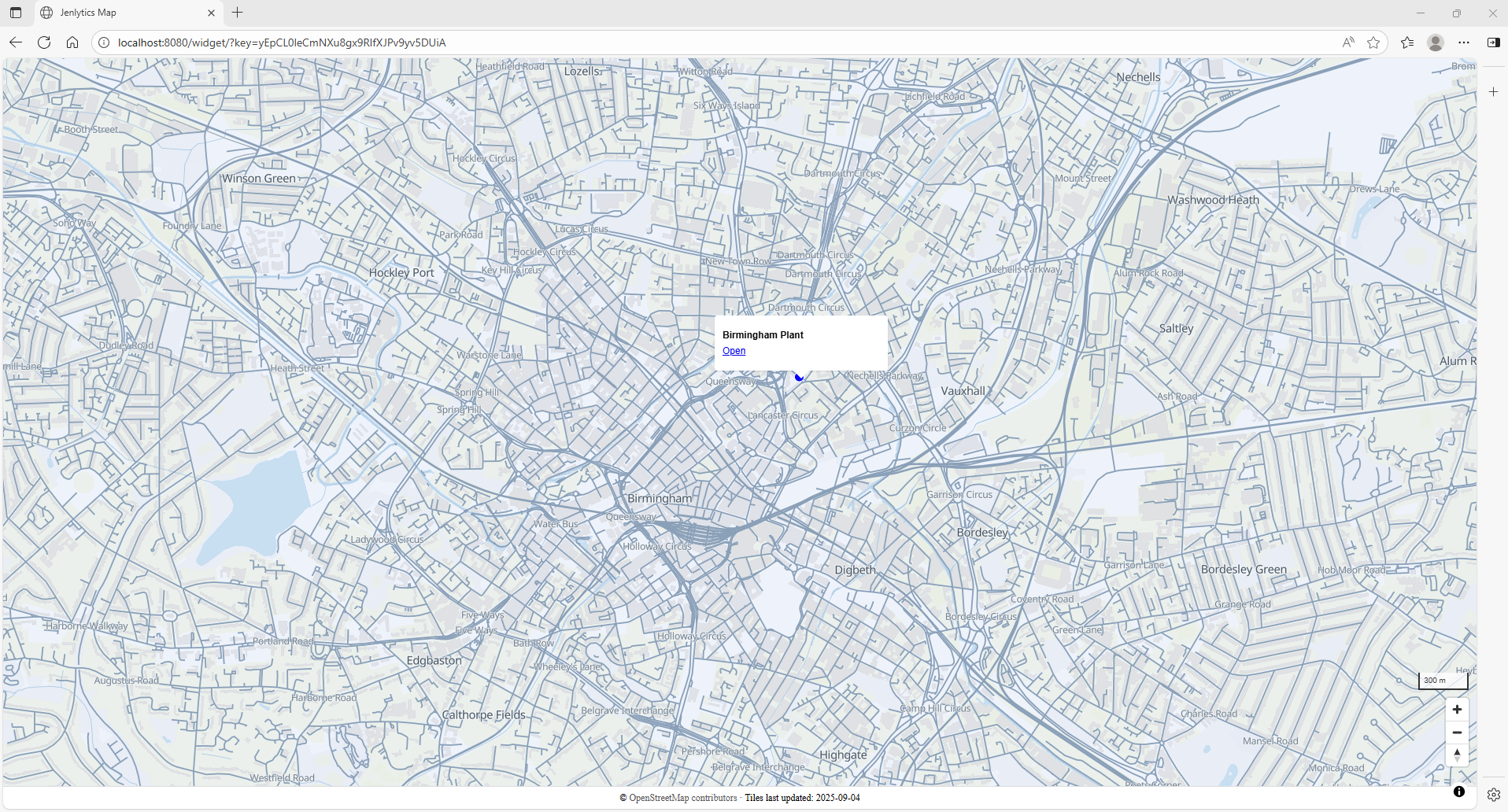Screen dimensions: 1508x812
Task: Reset map bearing with compass button
Action: coord(1457,755)
